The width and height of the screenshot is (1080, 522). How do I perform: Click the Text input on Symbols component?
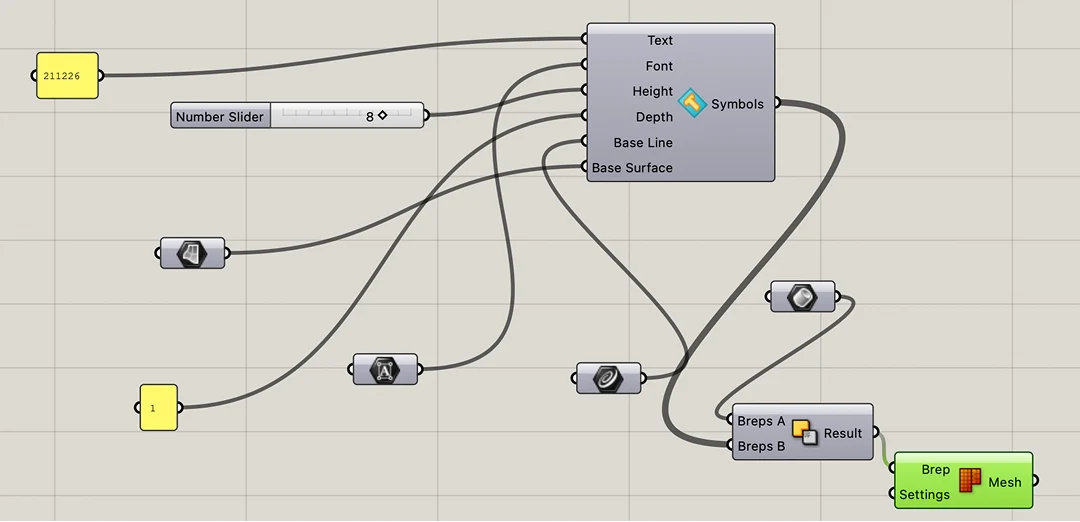[x=660, y=41]
